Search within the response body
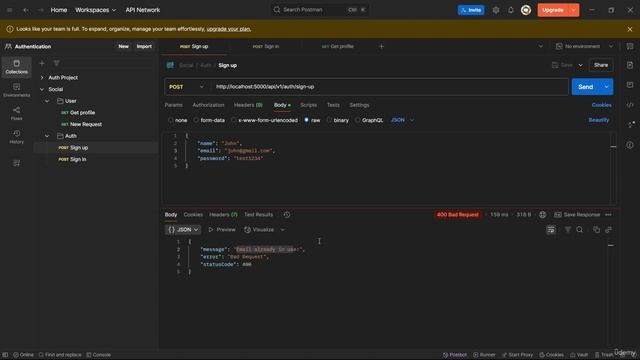Image resolution: width=640 pixels, height=360 pixels. coord(580,230)
